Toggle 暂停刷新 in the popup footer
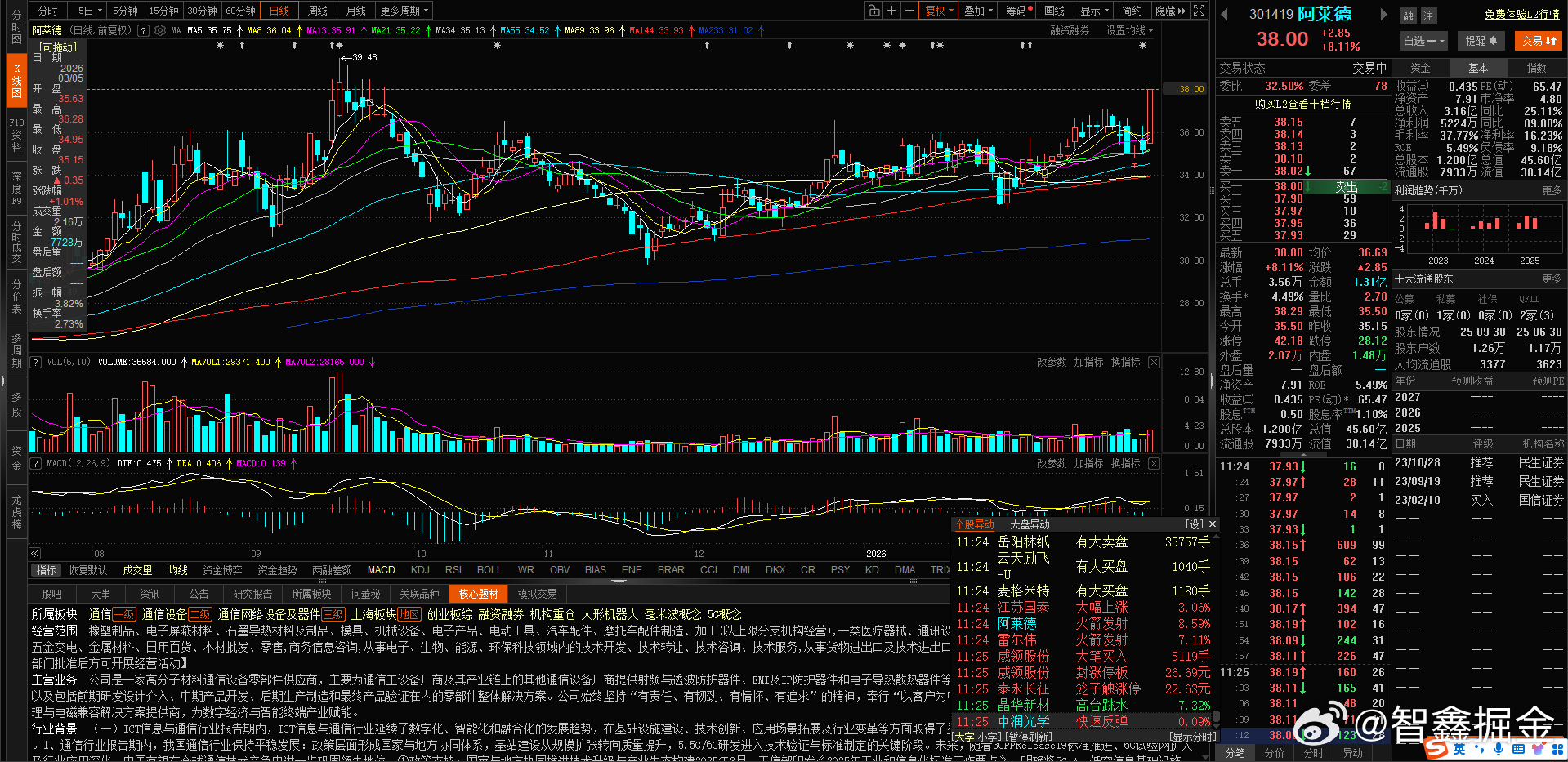 pyautogui.click(x=1029, y=737)
